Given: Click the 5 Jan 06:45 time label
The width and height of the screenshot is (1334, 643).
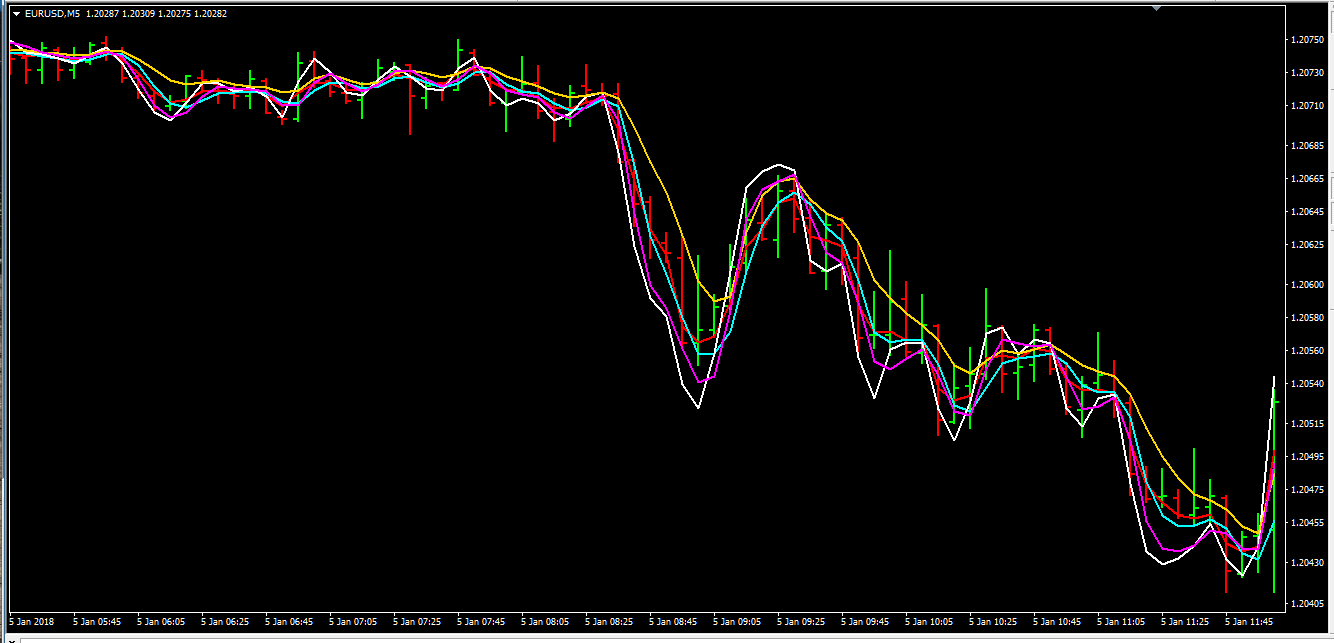Looking at the screenshot, I should tap(290, 622).
